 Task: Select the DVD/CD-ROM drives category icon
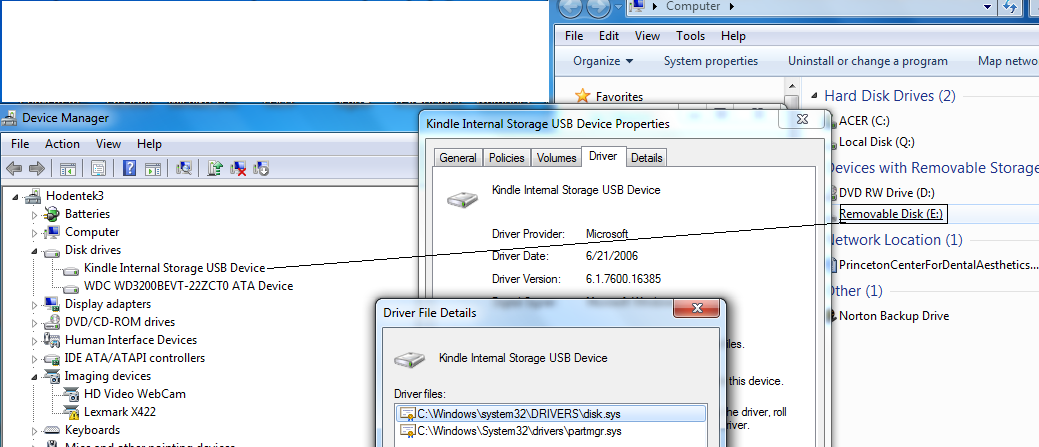coord(52,322)
